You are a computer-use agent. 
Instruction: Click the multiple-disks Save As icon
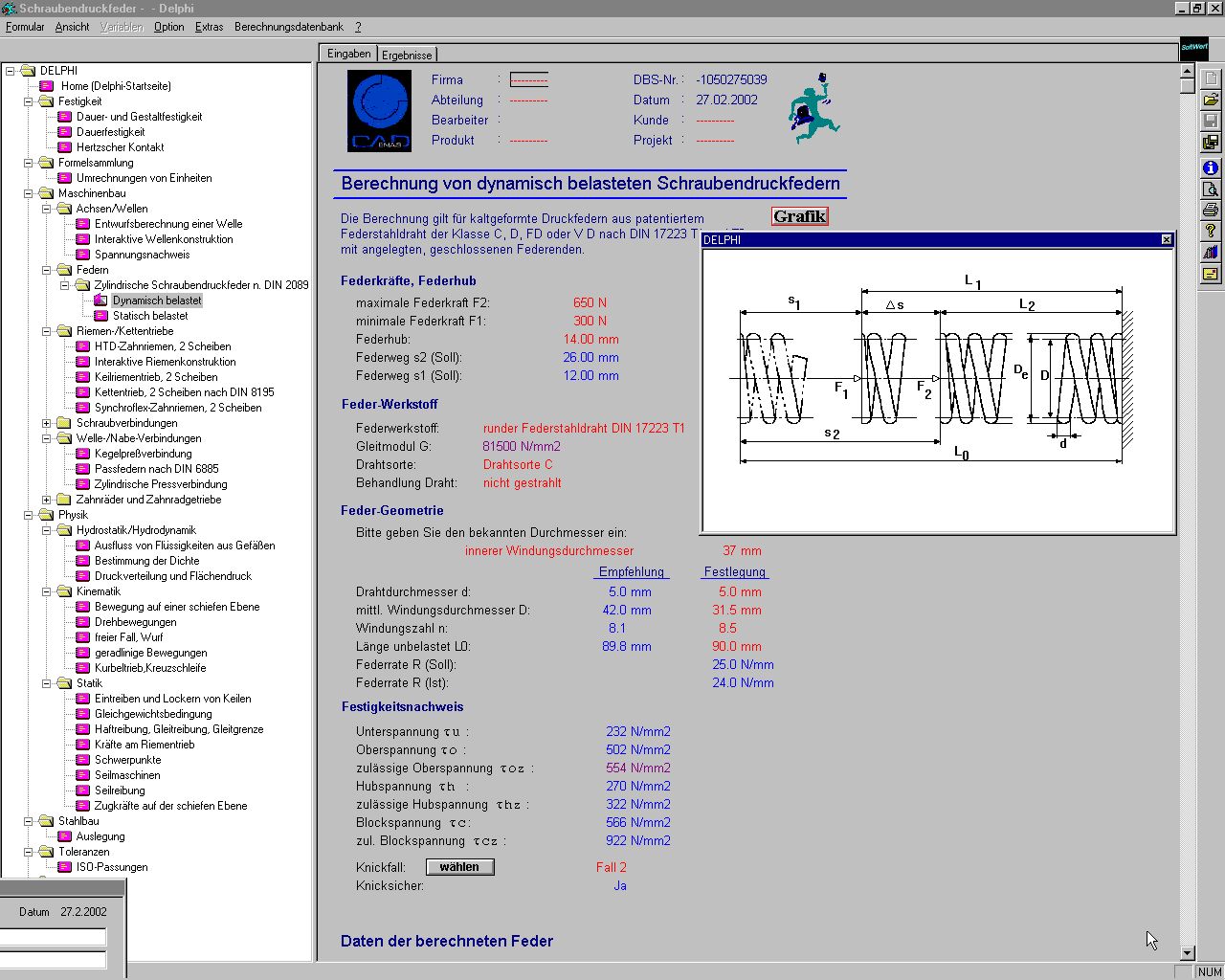click(1211, 143)
